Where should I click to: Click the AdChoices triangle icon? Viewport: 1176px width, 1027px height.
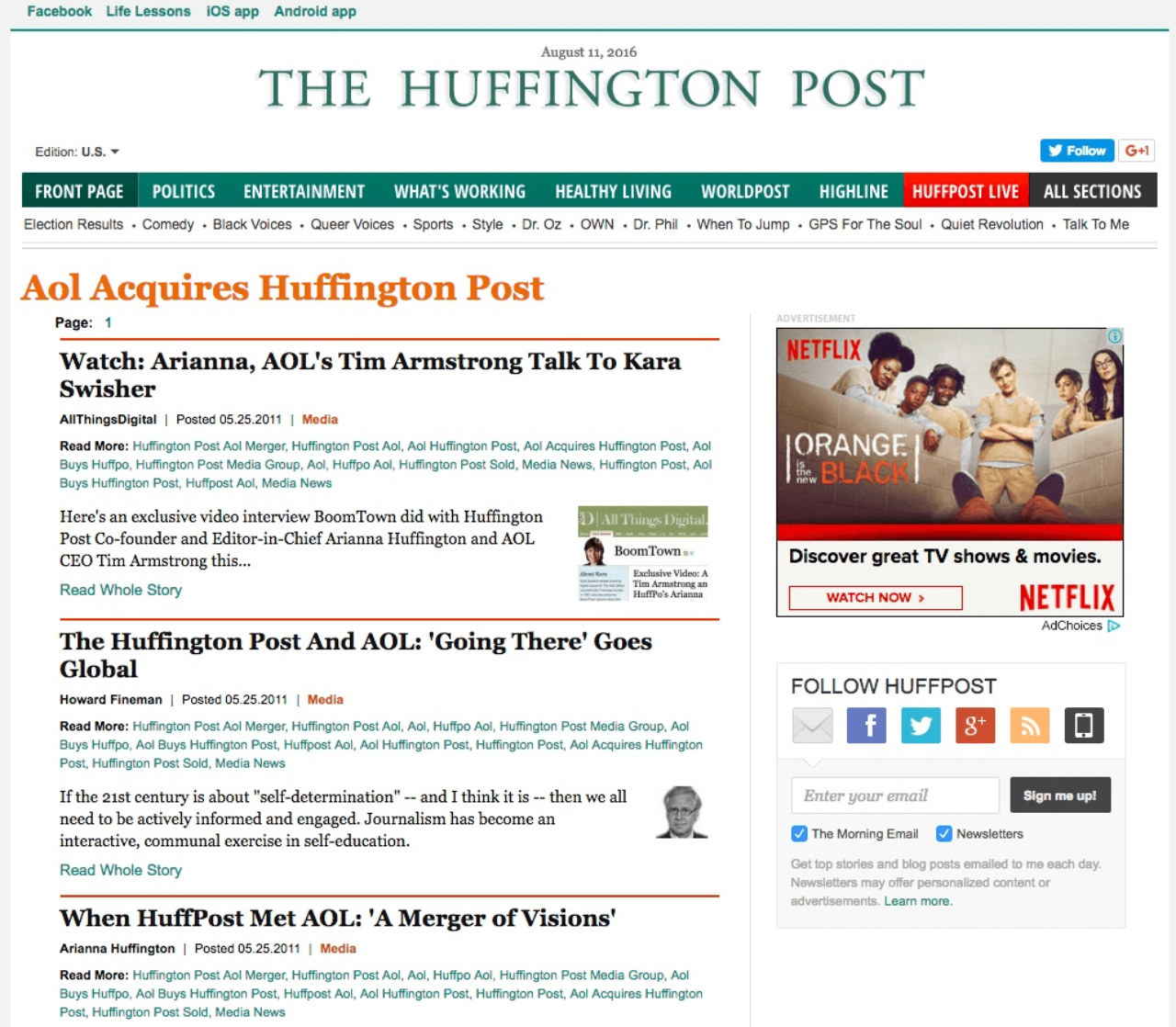(1114, 626)
